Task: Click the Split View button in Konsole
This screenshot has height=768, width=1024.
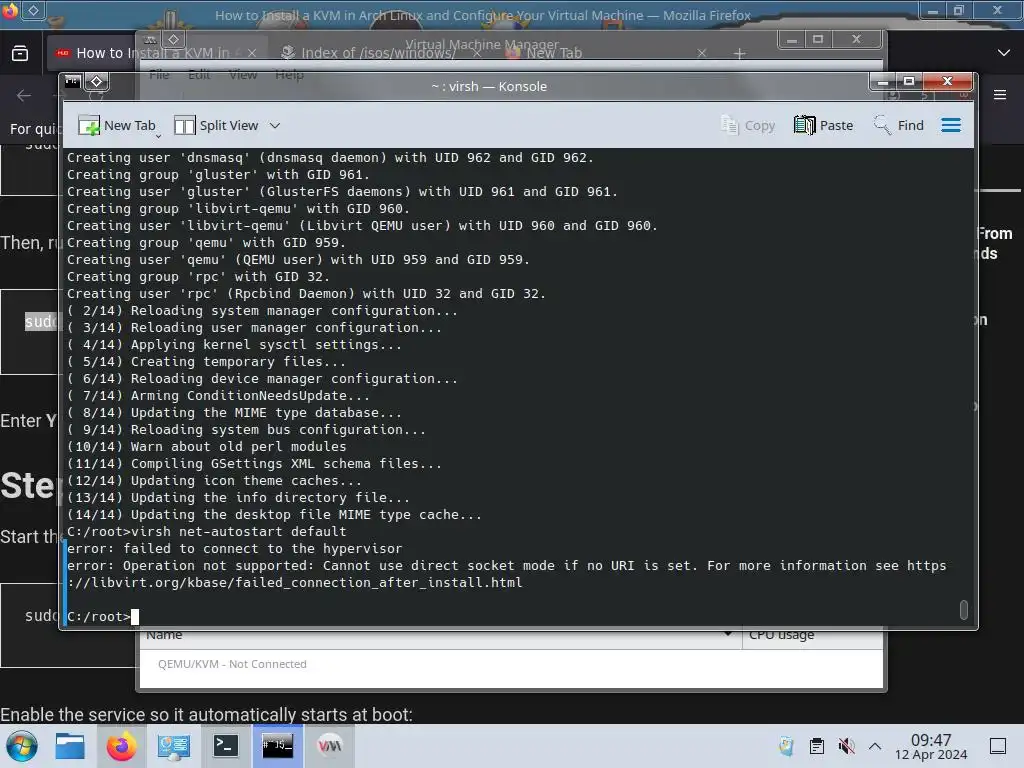Action: [x=216, y=125]
